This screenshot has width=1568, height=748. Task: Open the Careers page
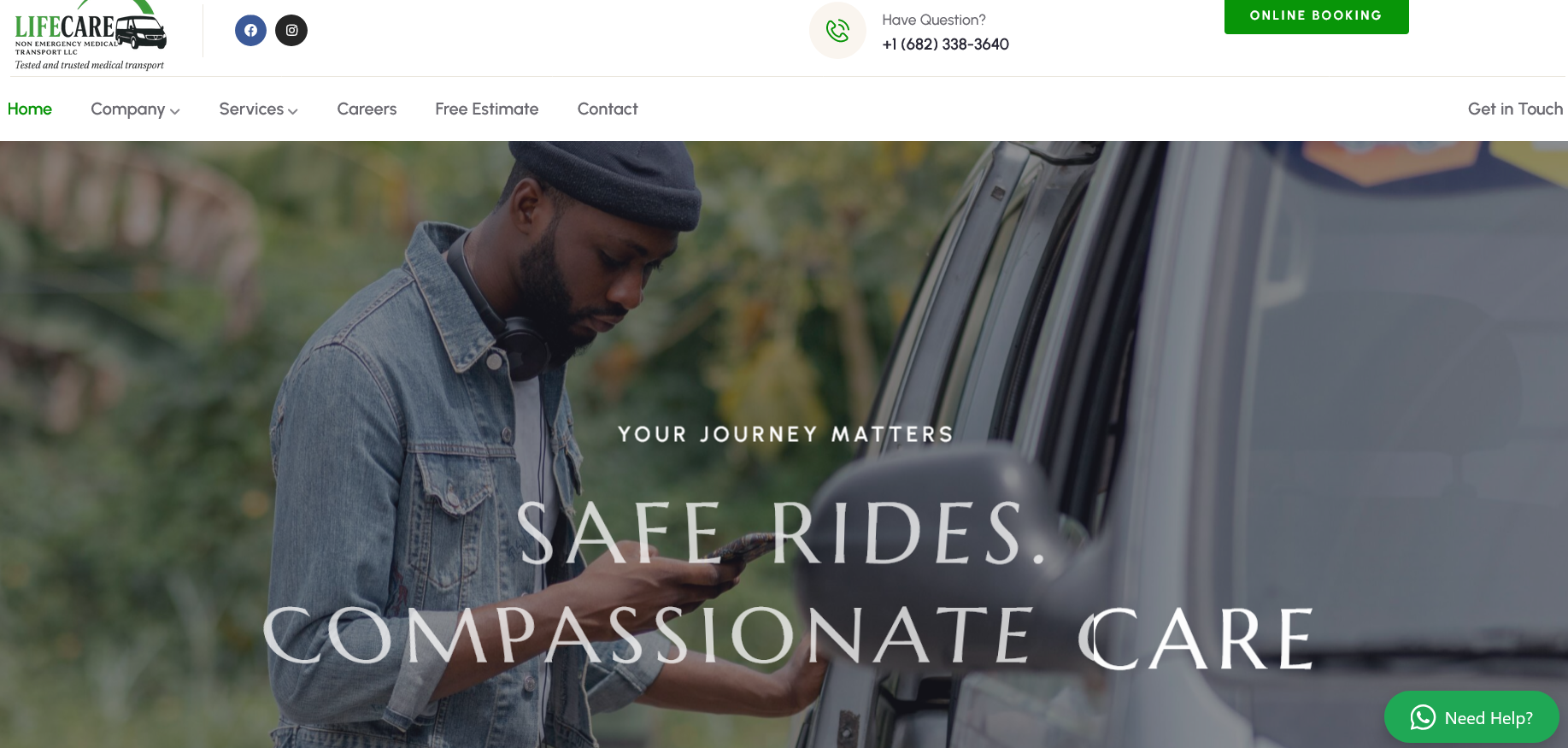coord(367,109)
